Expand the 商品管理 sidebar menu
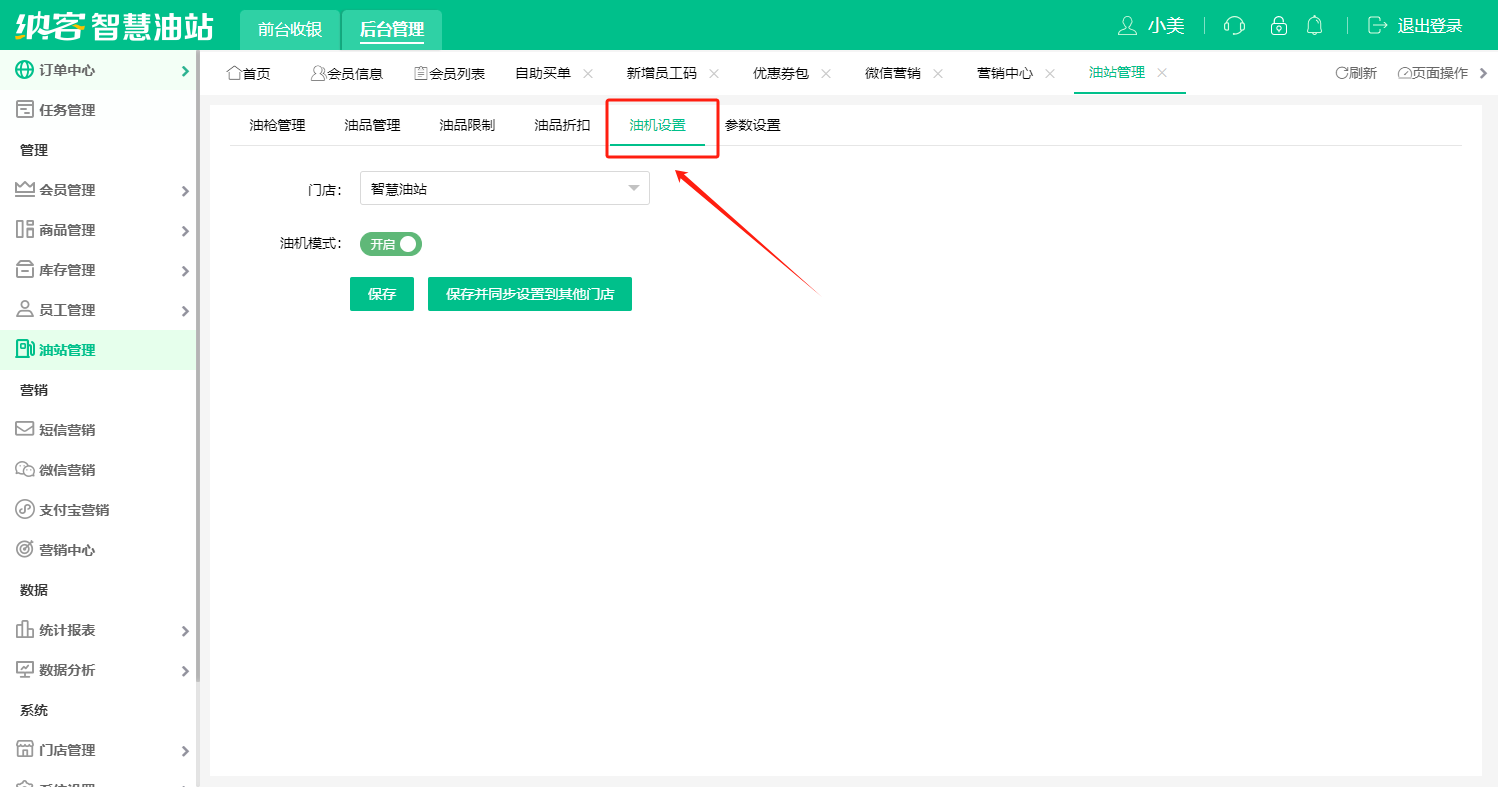1498x787 pixels. (100, 230)
